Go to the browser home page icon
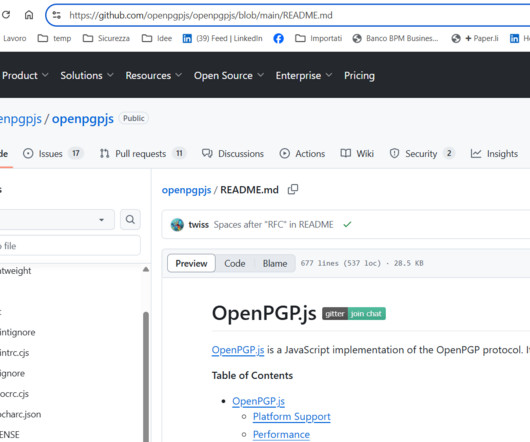 click(29, 15)
